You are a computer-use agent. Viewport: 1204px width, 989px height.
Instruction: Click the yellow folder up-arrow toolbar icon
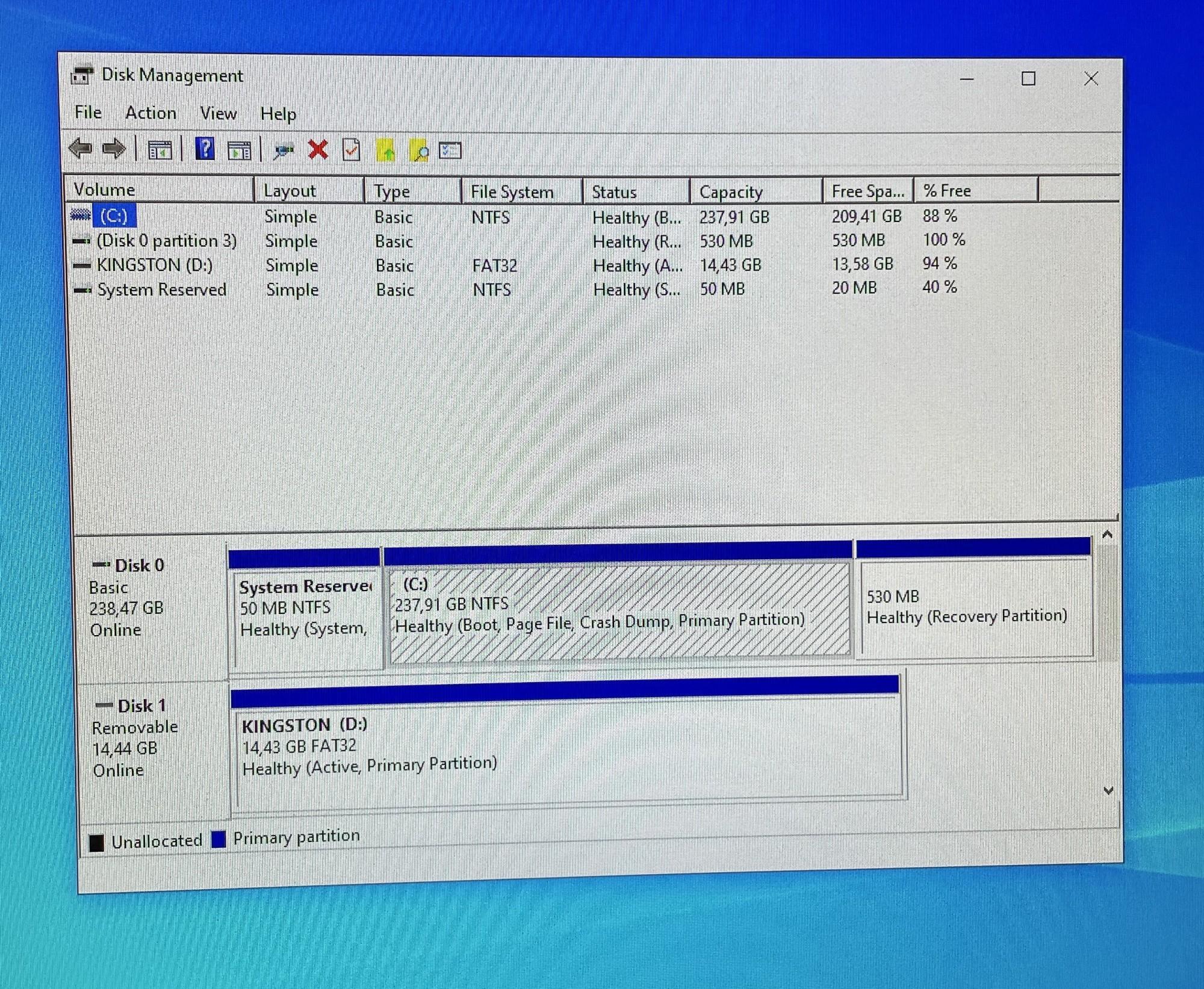click(x=385, y=150)
